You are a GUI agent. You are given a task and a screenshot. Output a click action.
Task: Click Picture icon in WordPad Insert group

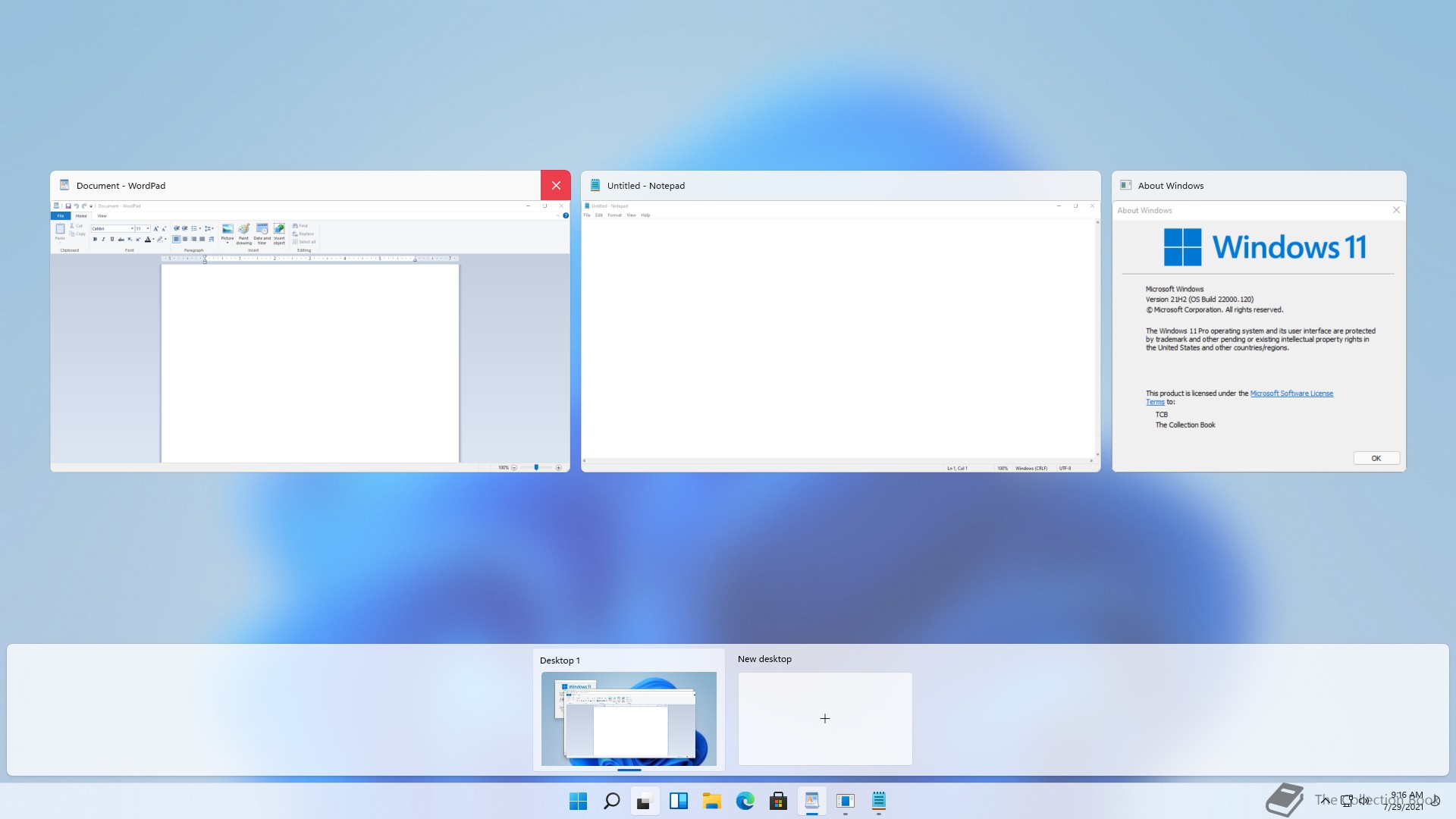coord(227,228)
